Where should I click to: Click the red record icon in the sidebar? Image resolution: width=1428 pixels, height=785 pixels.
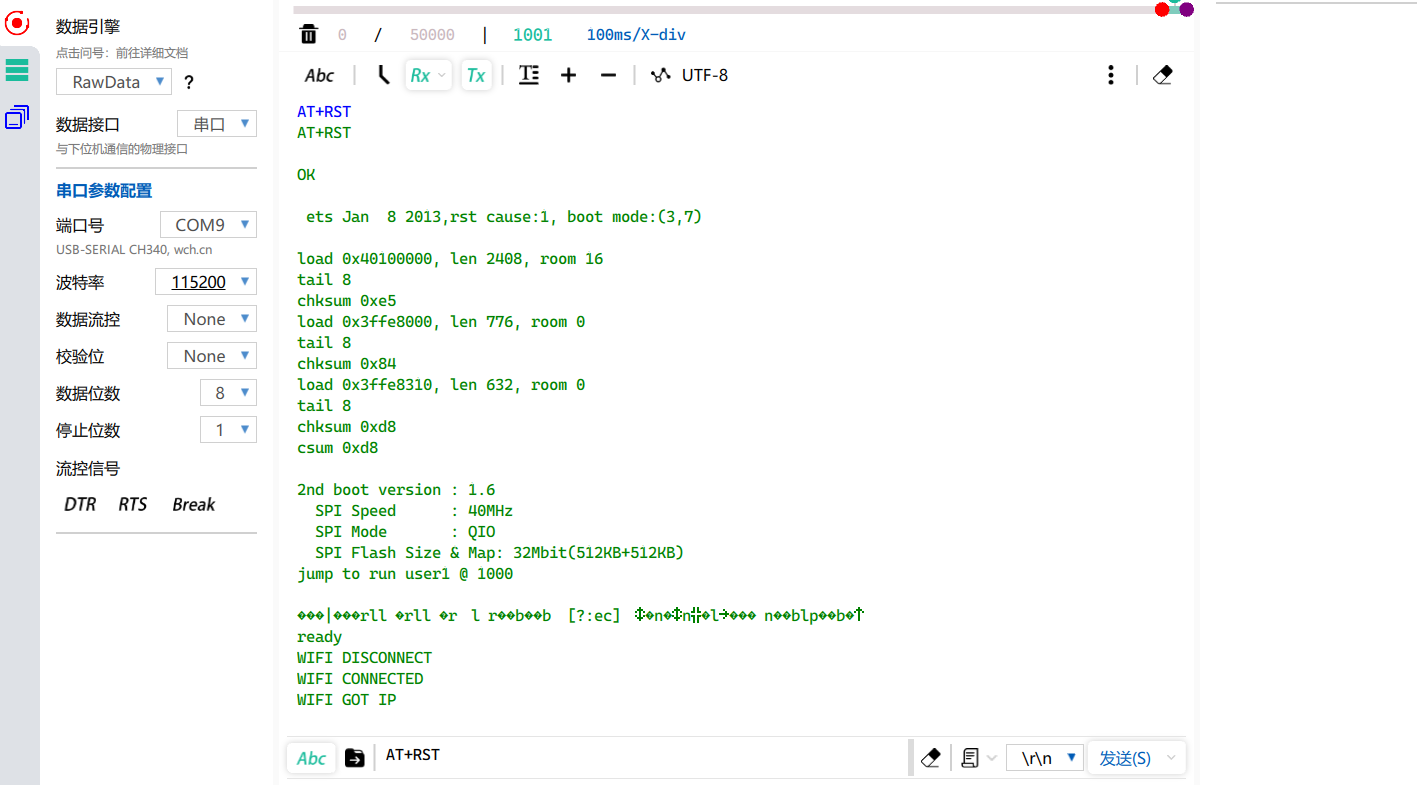[x=16, y=21]
